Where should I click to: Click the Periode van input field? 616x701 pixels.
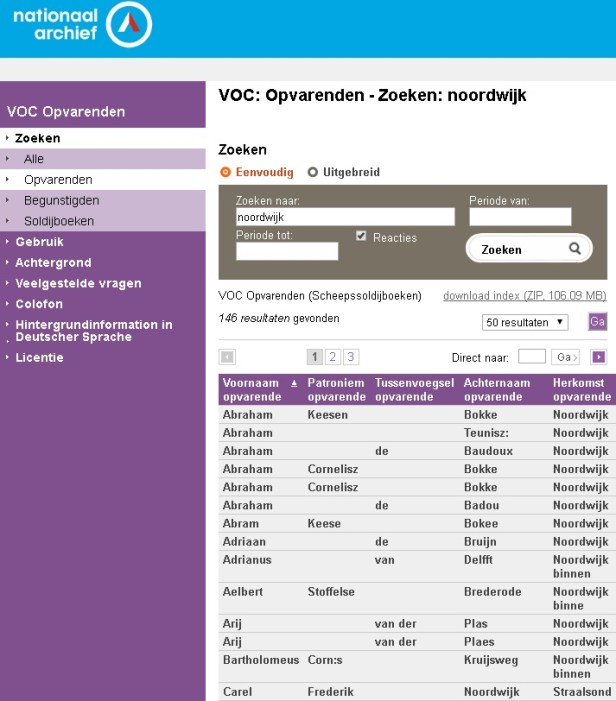click(520, 216)
